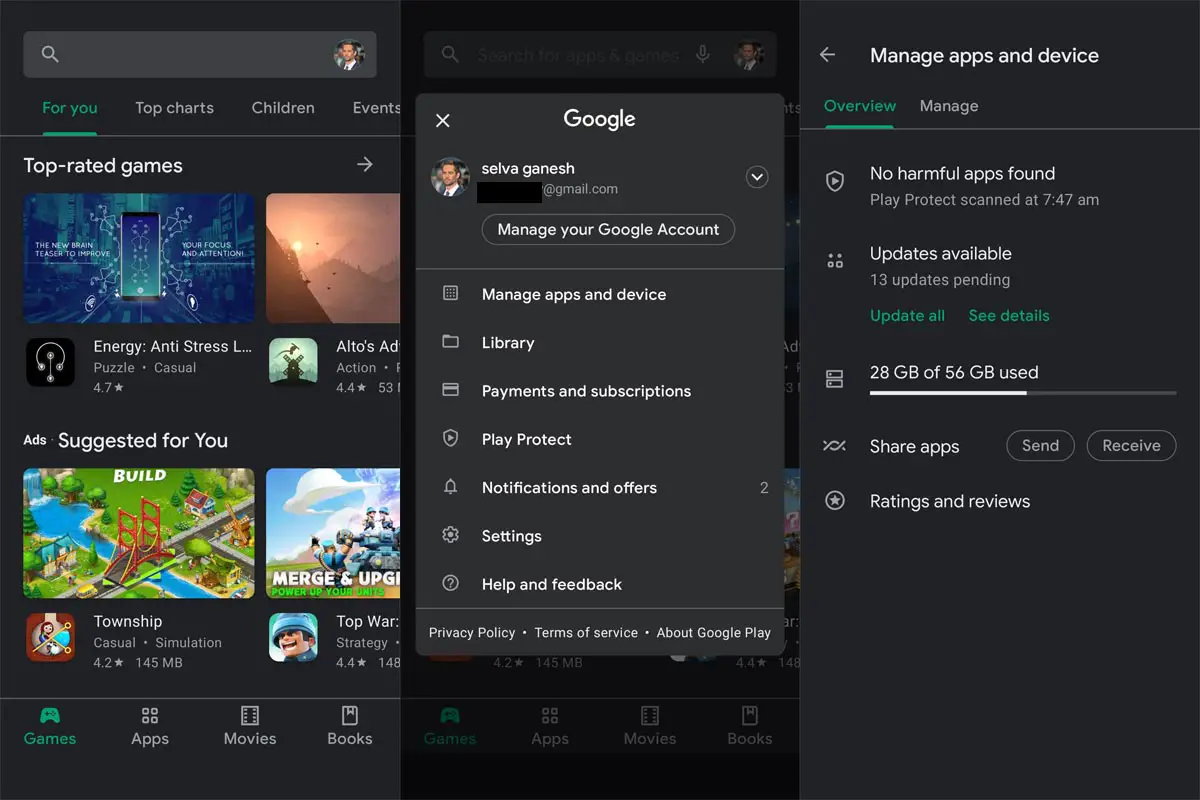The width and height of the screenshot is (1200, 800).
Task: Switch to the Manage tab
Action: coord(949,106)
